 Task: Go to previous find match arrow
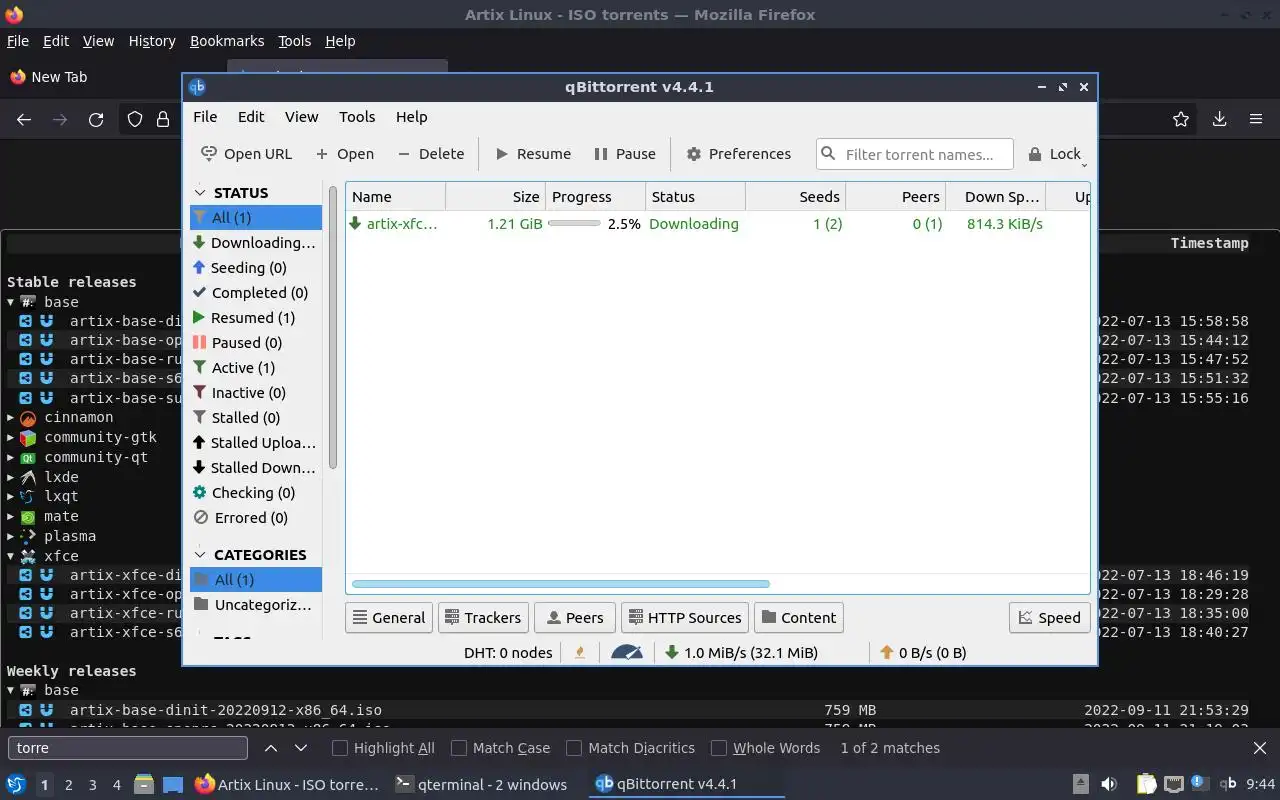pyautogui.click(x=271, y=748)
